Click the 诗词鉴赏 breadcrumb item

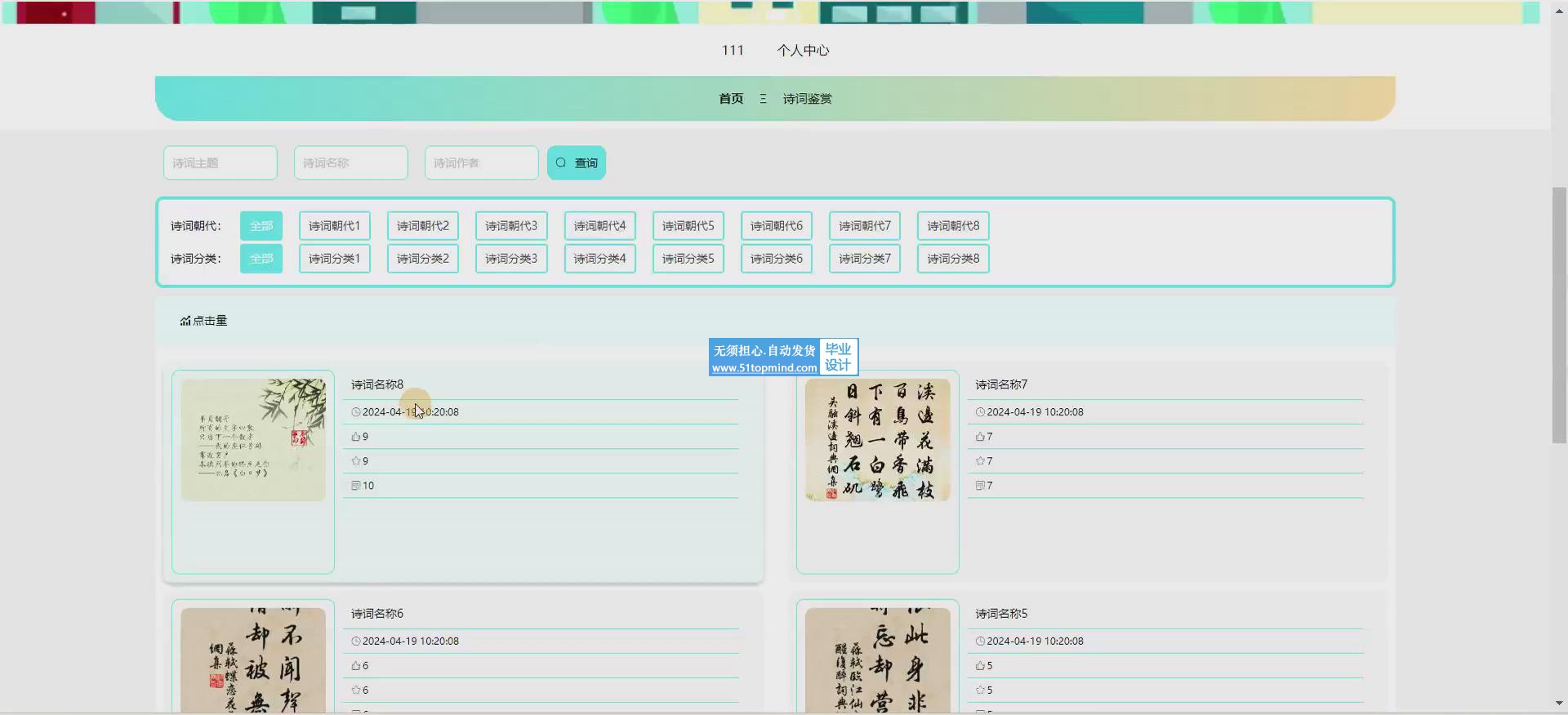click(x=807, y=99)
